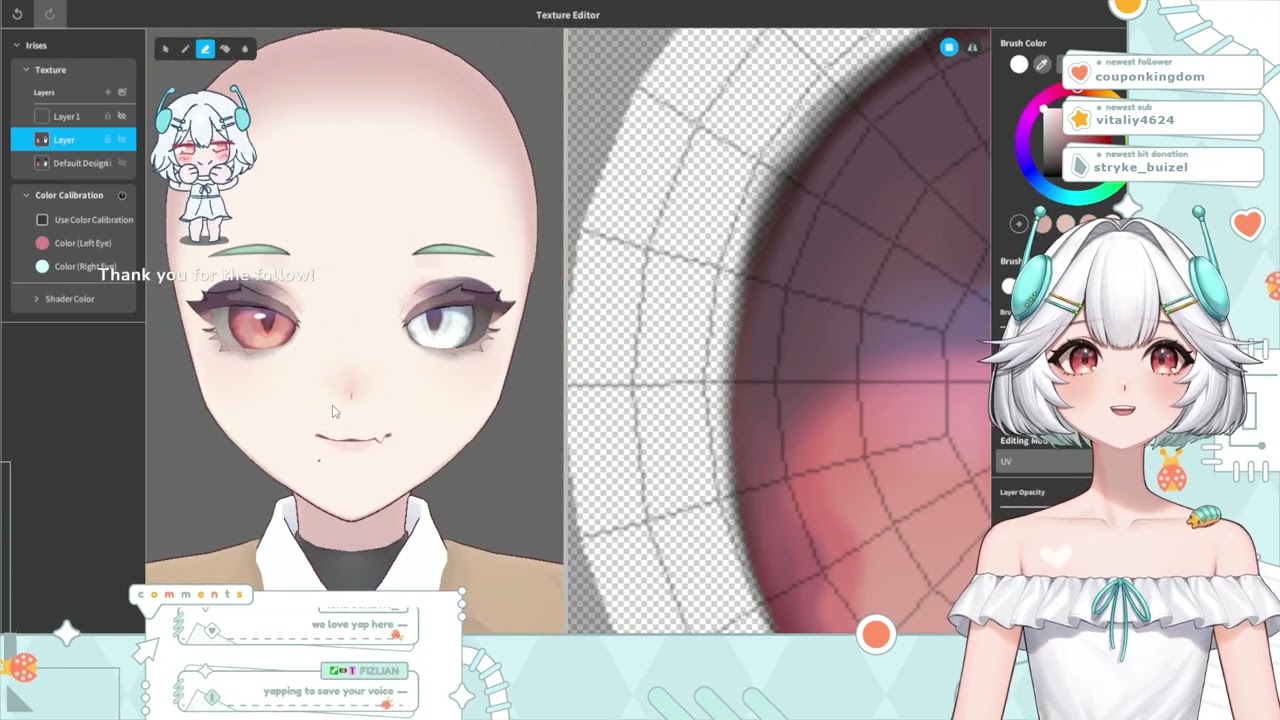Click the Default Design eyes thumbnail
The image size is (1280, 720).
[42, 163]
